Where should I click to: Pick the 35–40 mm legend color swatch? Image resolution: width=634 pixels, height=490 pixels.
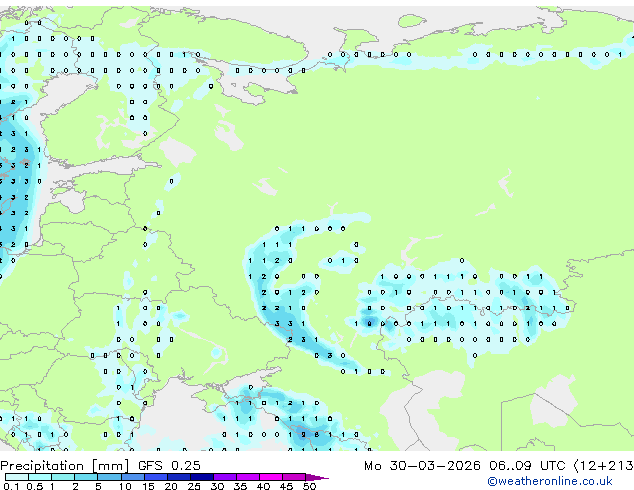pyautogui.click(x=248, y=477)
